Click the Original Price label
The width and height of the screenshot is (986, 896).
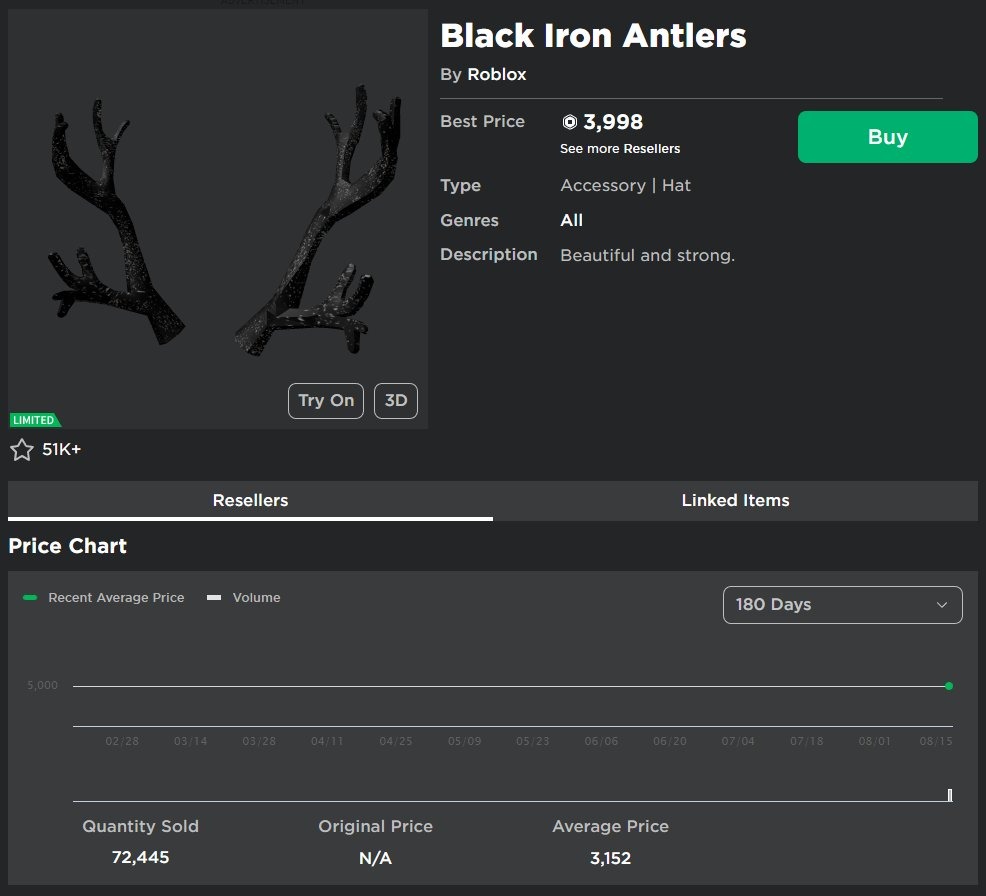click(375, 826)
